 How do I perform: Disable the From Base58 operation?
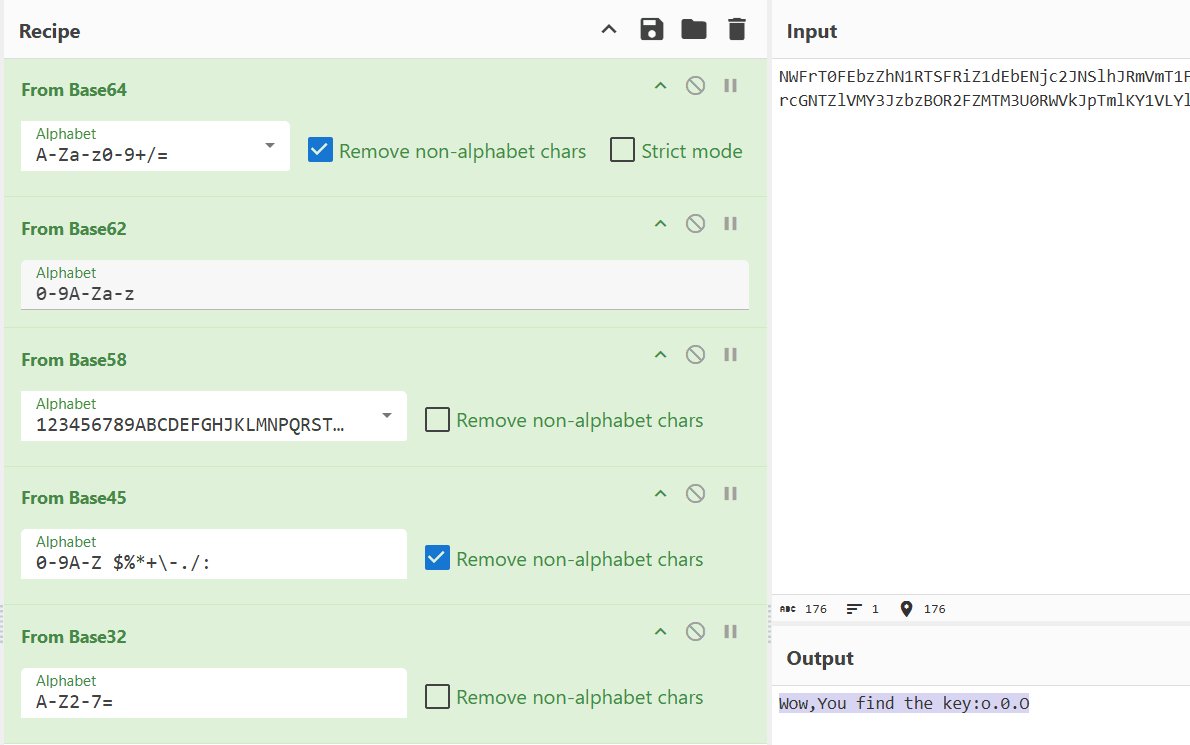point(695,355)
